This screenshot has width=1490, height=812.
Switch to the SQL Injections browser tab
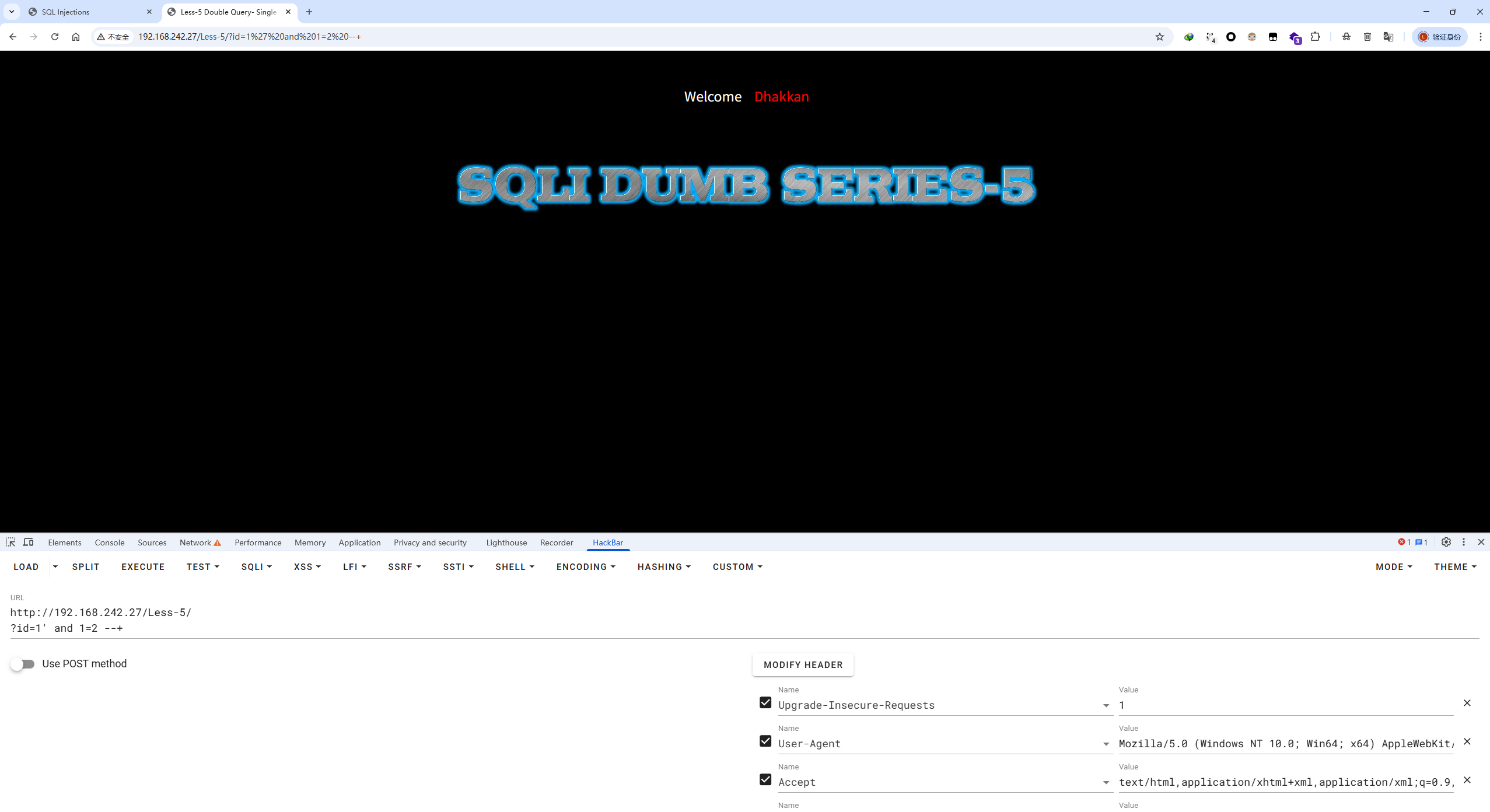pyautogui.click(x=90, y=12)
